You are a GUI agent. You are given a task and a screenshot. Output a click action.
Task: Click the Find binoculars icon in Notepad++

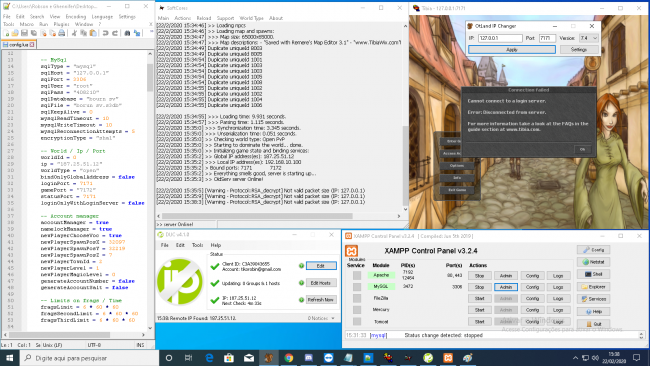click(127, 33)
